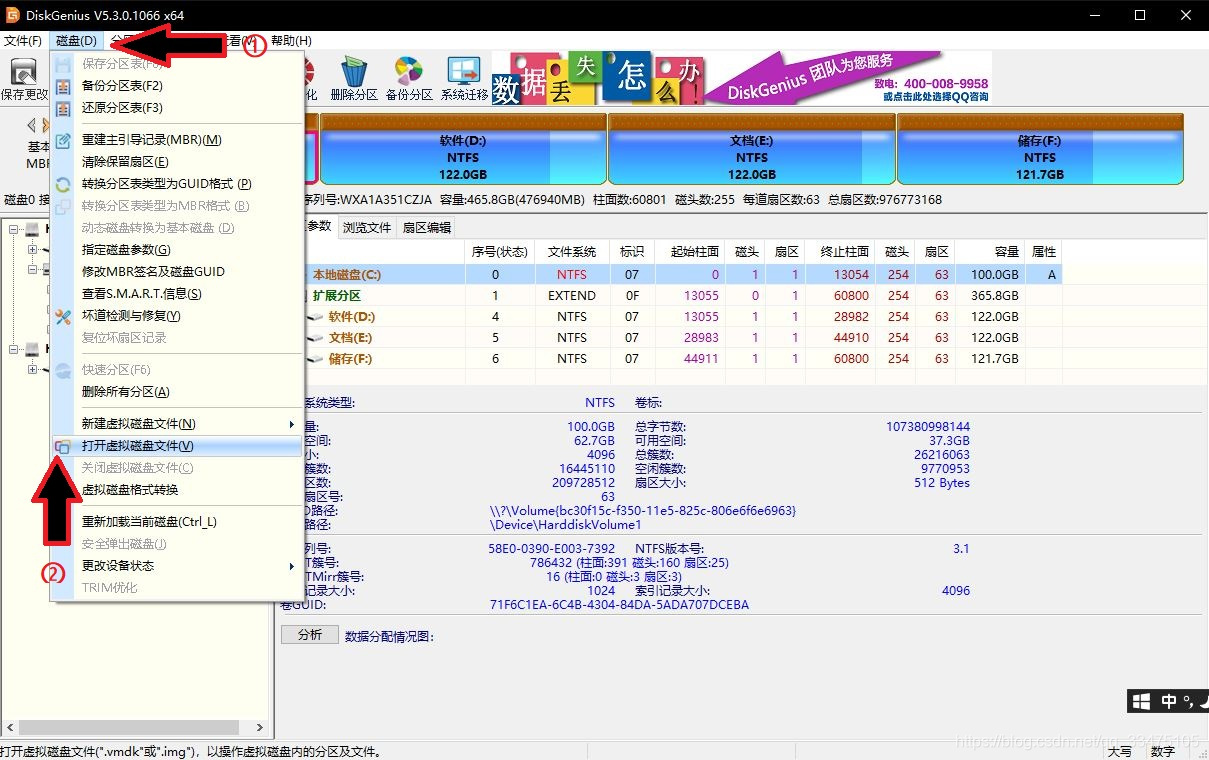1209x760 pixels.
Task: Choose 重新加载当前磁盘(Ctrl_L) entry
Action: [176, 522]
